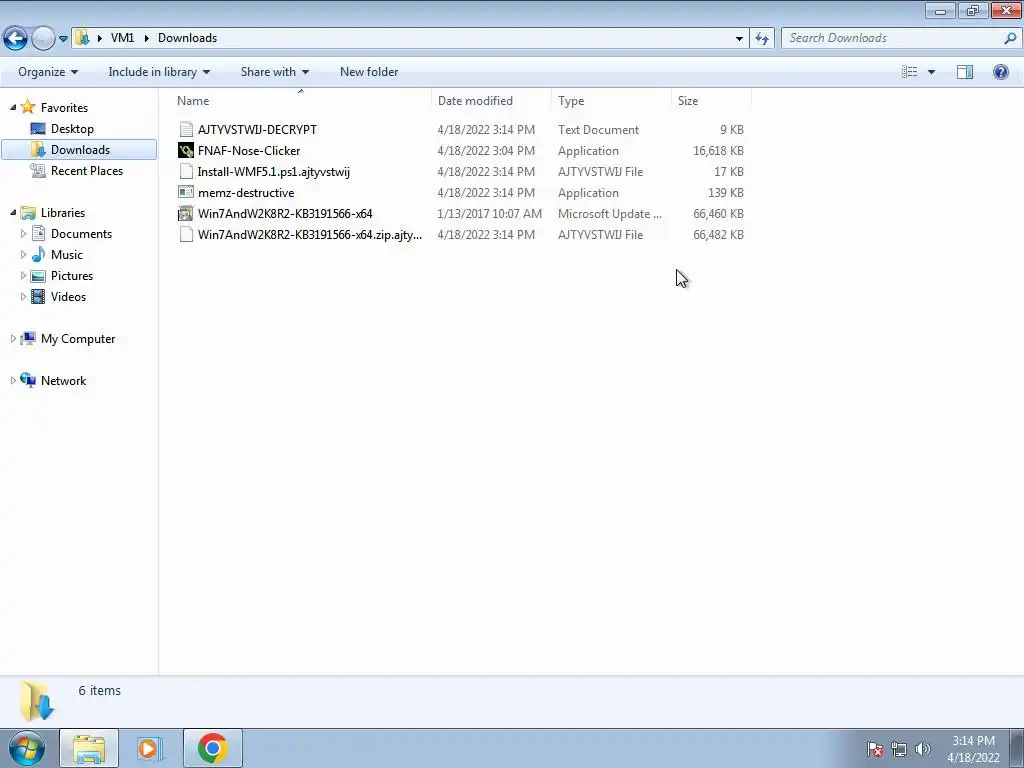Expand the Pictures library node
Screen dimensions: 1024x768
pyautogui.click(x=24, y=276)
